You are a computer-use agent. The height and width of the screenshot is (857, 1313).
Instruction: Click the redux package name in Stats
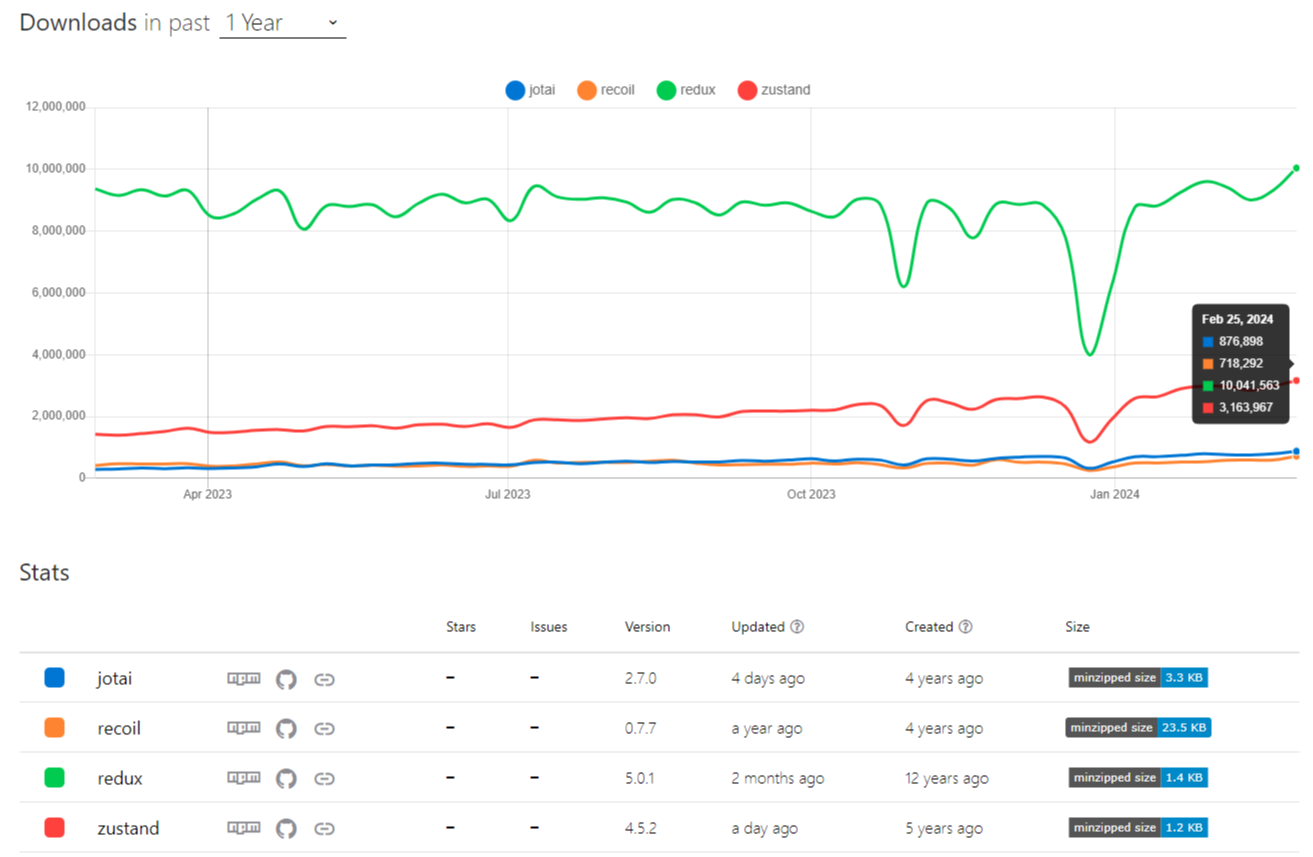tap(119, 778)
